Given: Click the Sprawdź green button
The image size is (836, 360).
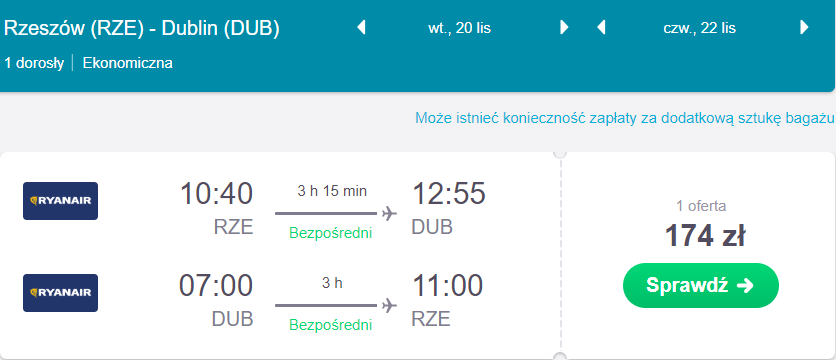Looking at the screenshot, I should 701,285.
